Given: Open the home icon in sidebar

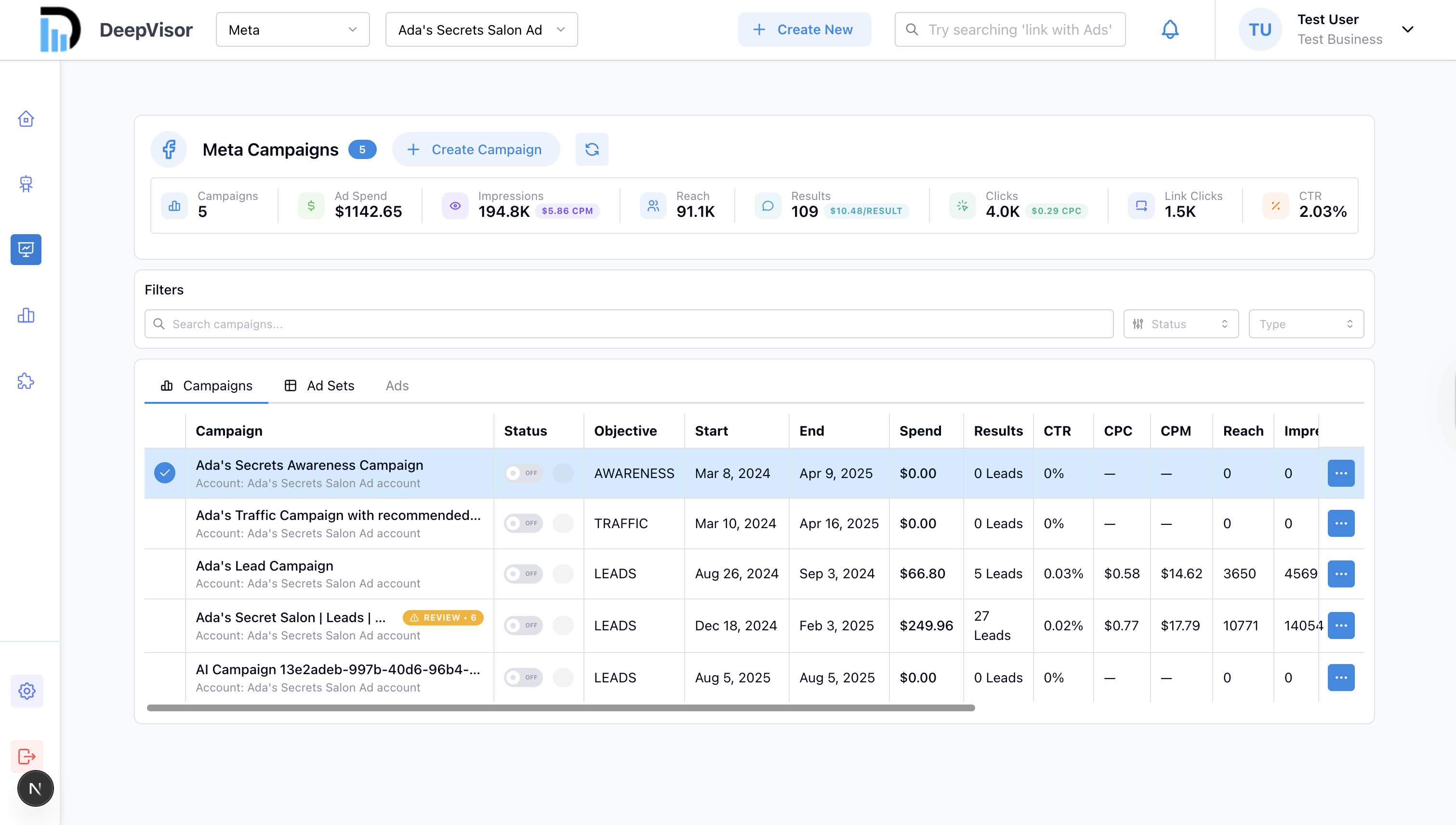Looking at the screenshot, I should tap(26, 119).
